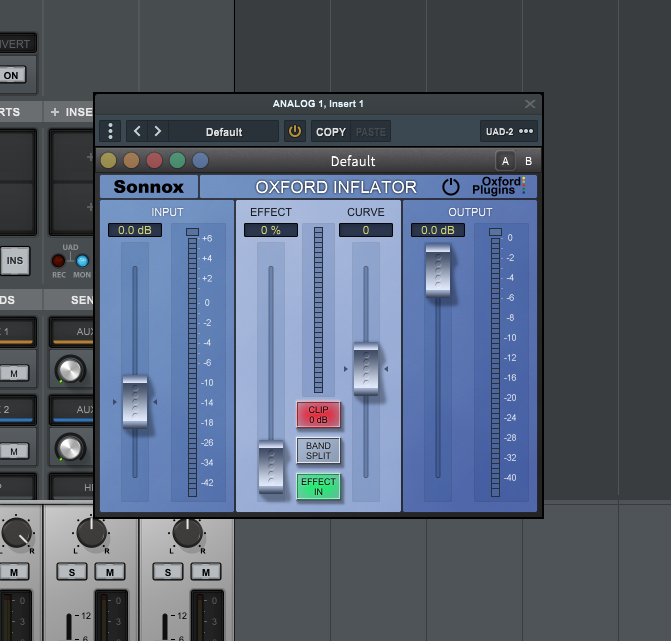Click the Default preset title in plugin header
The image size is (671, 641).
coord(353,161)
